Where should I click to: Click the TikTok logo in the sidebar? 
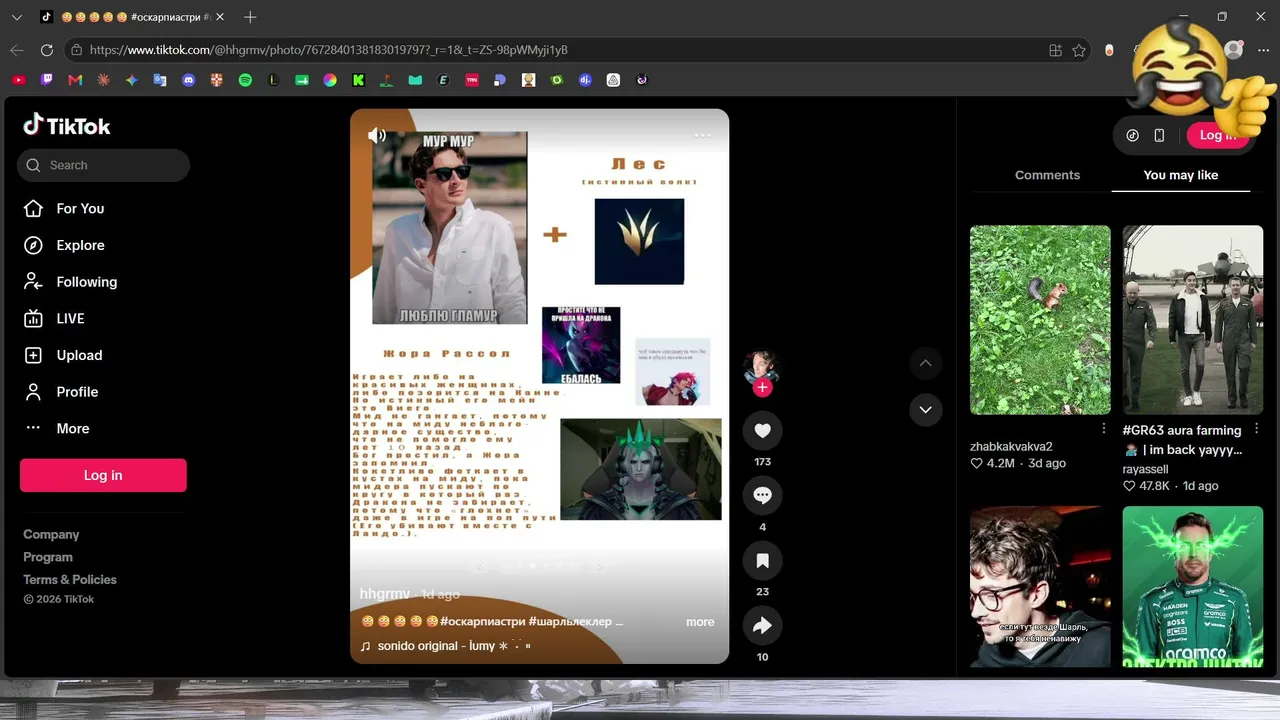click(67, 125)
